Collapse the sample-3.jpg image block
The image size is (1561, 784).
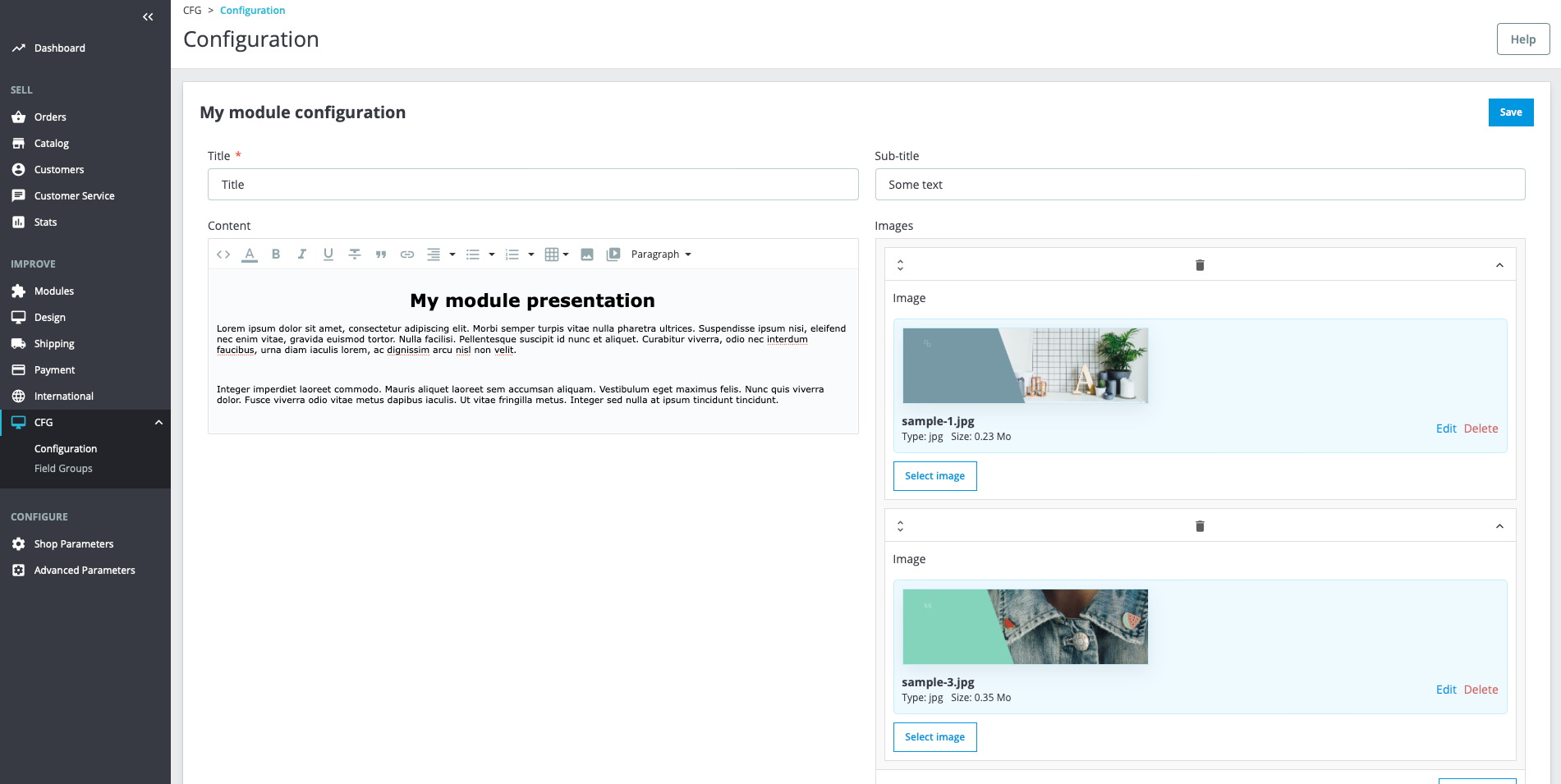[x=1499, y=526]
